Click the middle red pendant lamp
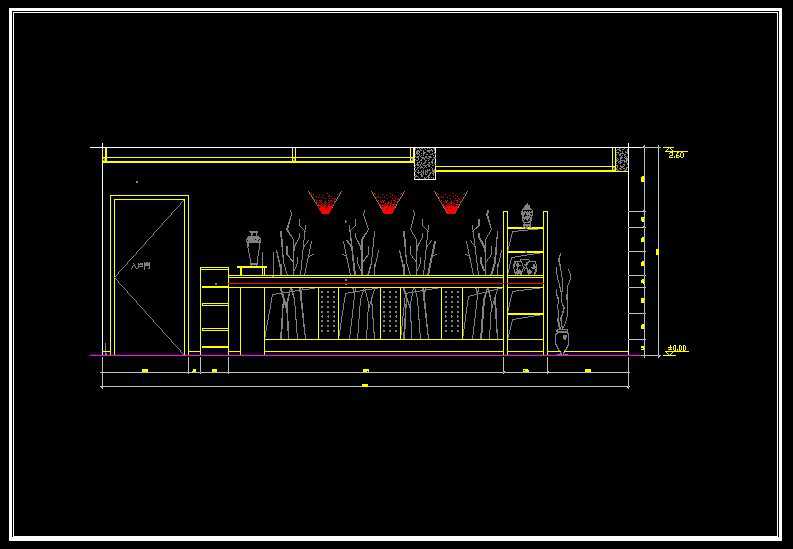The image size is (793, 549). click(x=387, y=203)
